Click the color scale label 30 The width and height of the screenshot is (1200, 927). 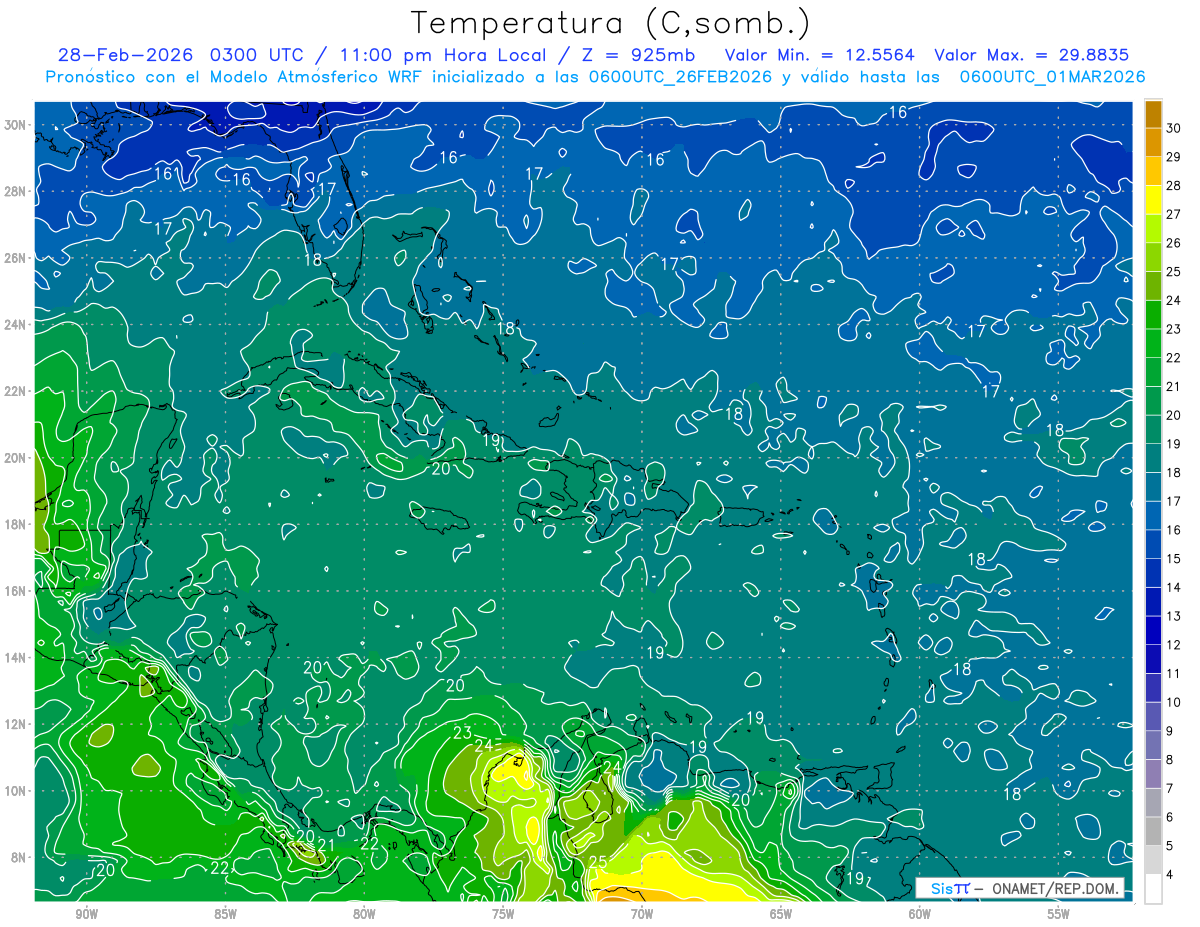(x=1174, y=128)
